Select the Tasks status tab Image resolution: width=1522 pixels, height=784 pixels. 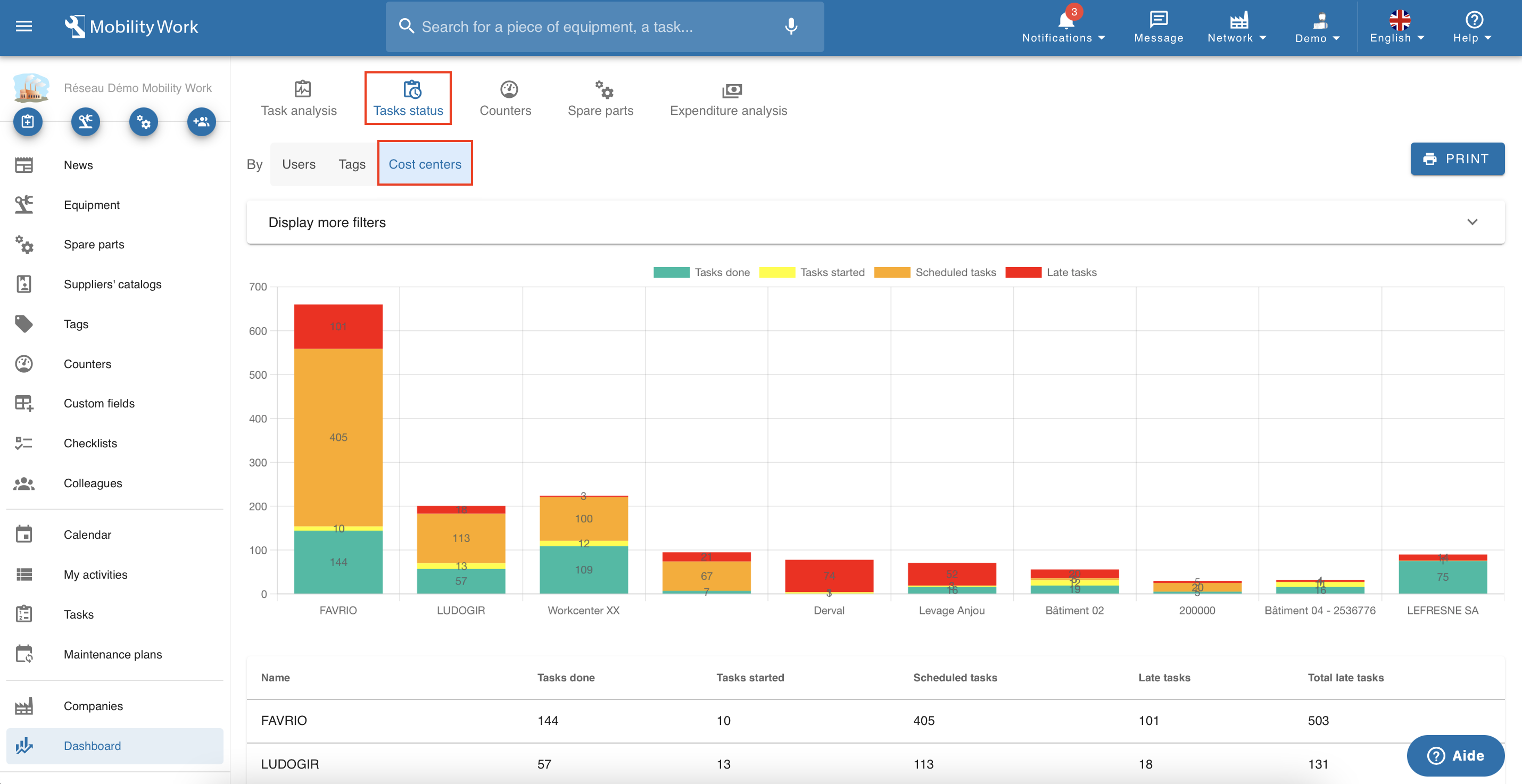(x=408, y=98)
